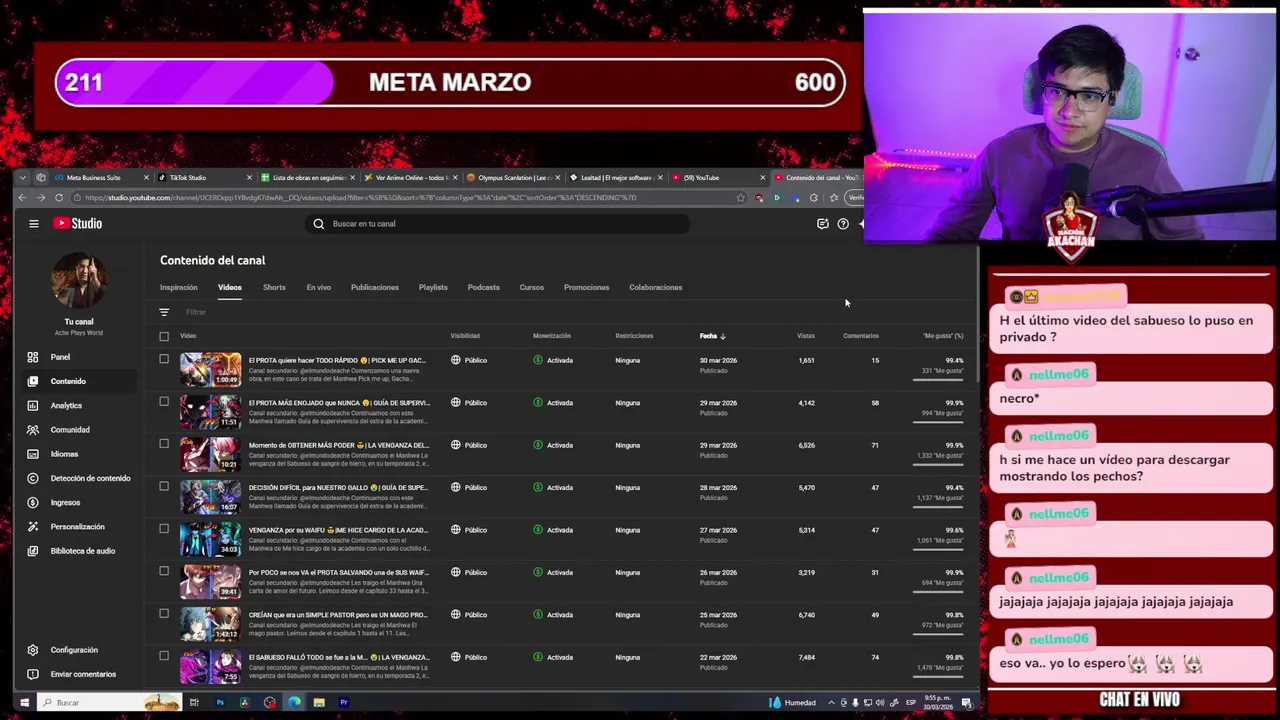Screen dimensions: 1280x720
Task: Switch to the Cursos tab
Action: (x=531, y=288)
